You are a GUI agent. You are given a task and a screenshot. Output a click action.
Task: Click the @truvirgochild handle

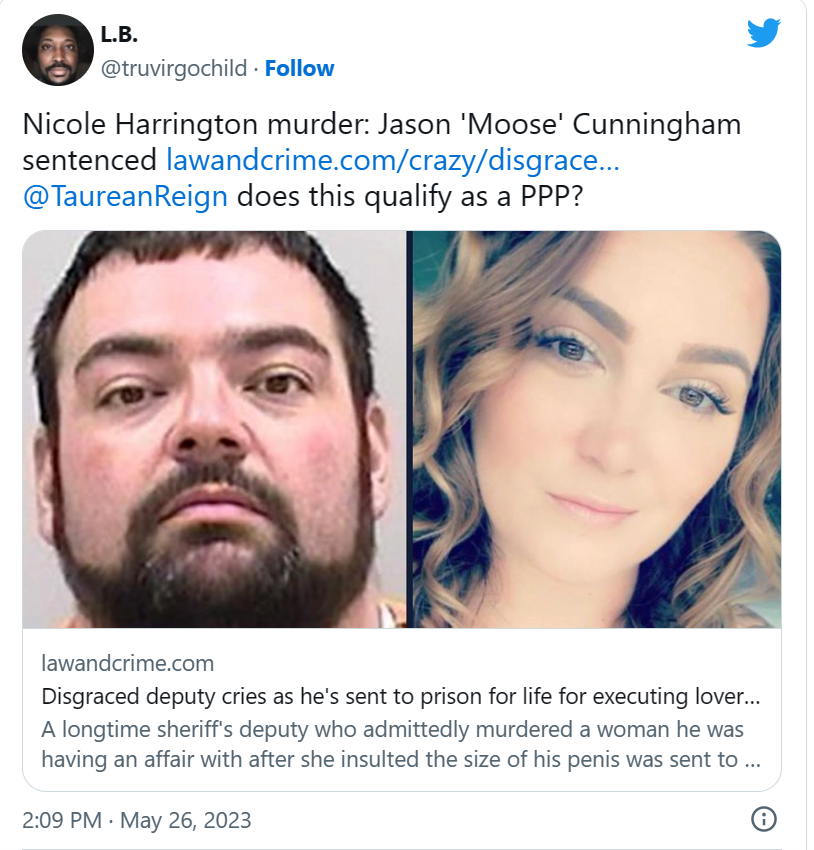174,68
